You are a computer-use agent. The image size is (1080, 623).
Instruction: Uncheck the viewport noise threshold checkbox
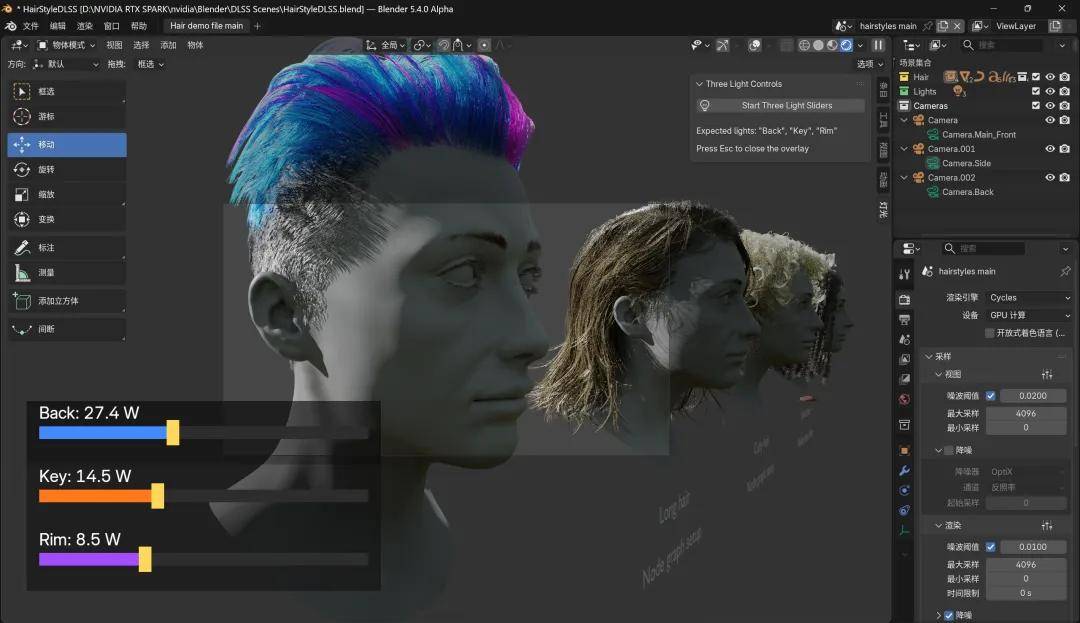click(x=990, y=396)
